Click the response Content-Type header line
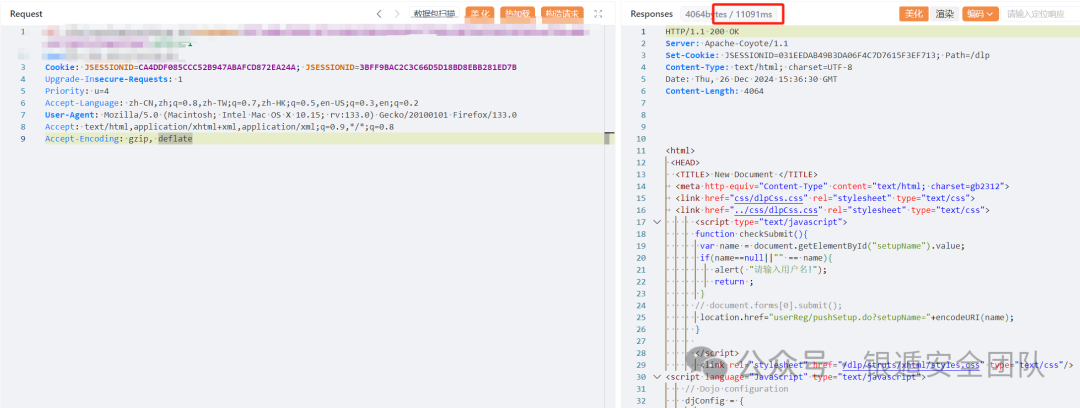The width and height of the screenshot is (1080, 408). [758, 68]
